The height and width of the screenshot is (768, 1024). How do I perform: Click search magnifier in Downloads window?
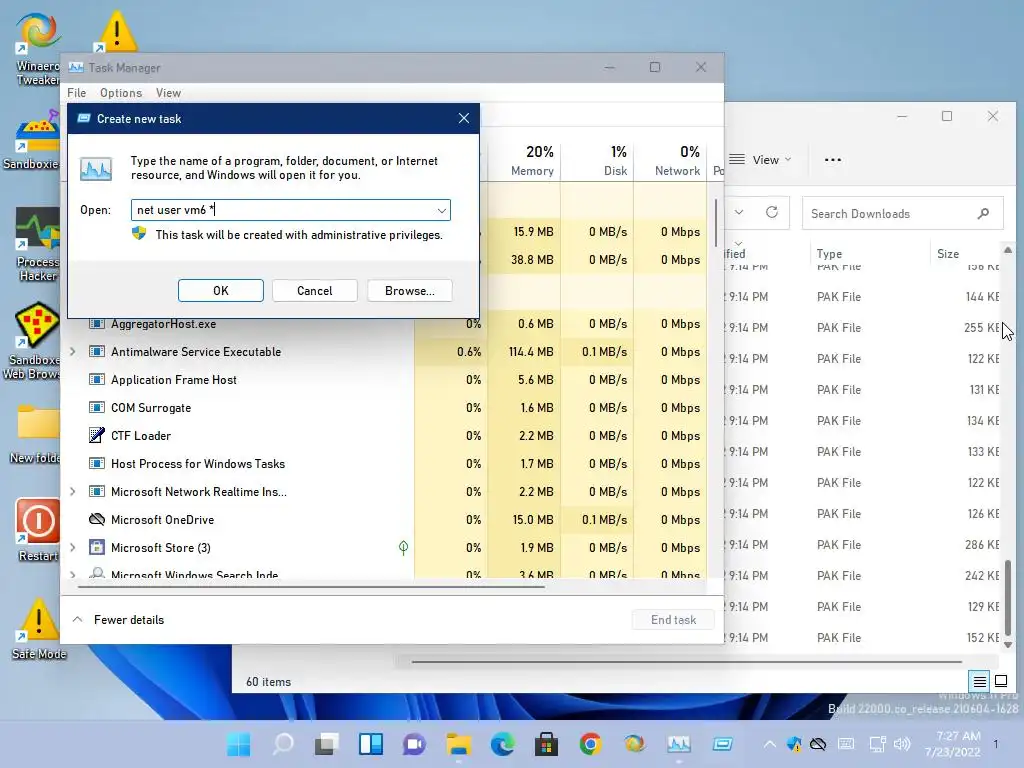click(984, 214)
